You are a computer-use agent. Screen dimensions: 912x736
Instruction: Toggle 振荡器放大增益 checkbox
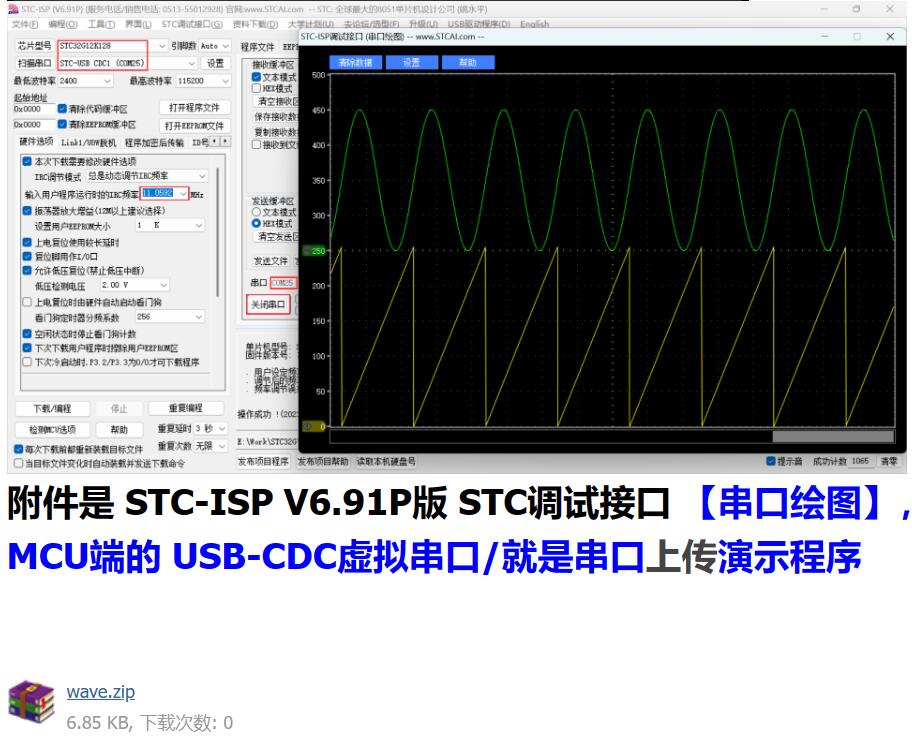(x=27, y=210)
